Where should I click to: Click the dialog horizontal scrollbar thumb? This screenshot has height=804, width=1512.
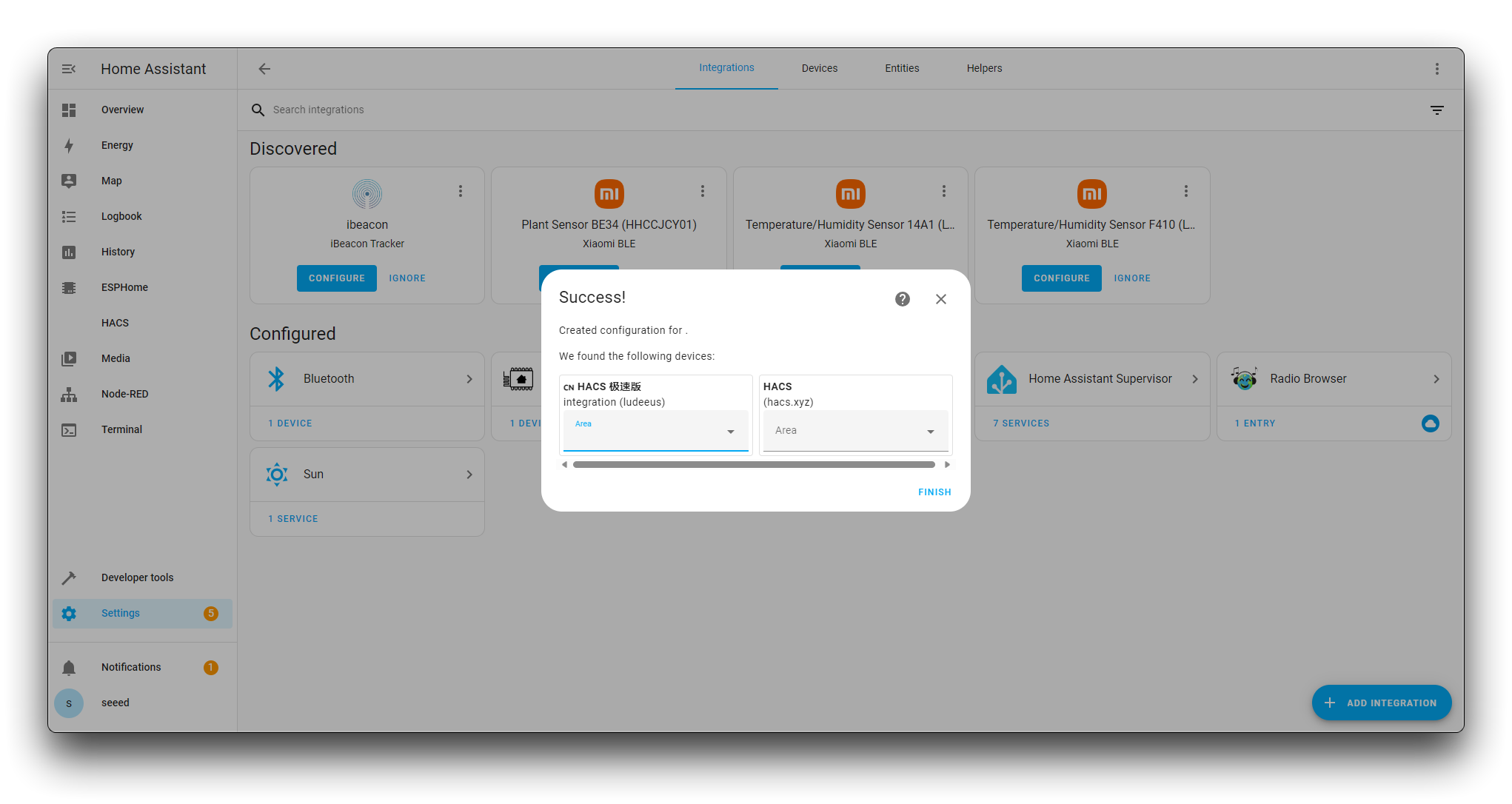pos(754,465)
